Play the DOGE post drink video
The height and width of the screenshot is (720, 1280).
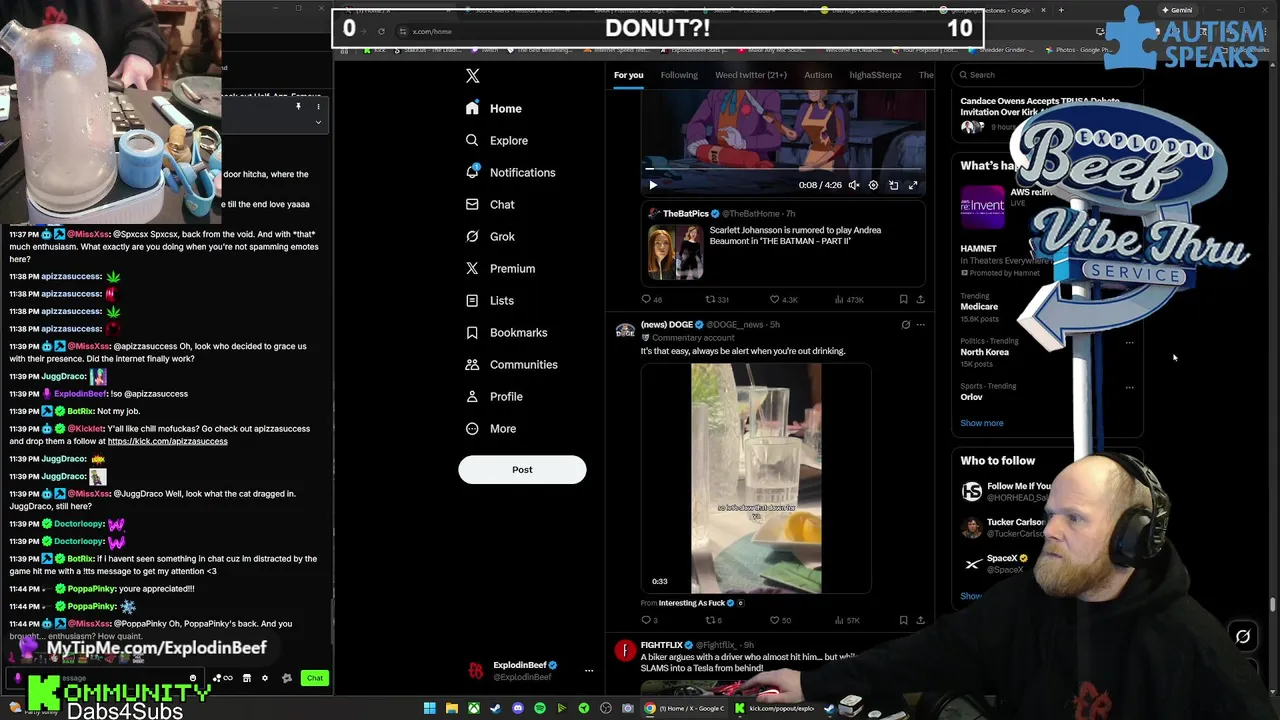pyautogui.click(x=756, y=479)
